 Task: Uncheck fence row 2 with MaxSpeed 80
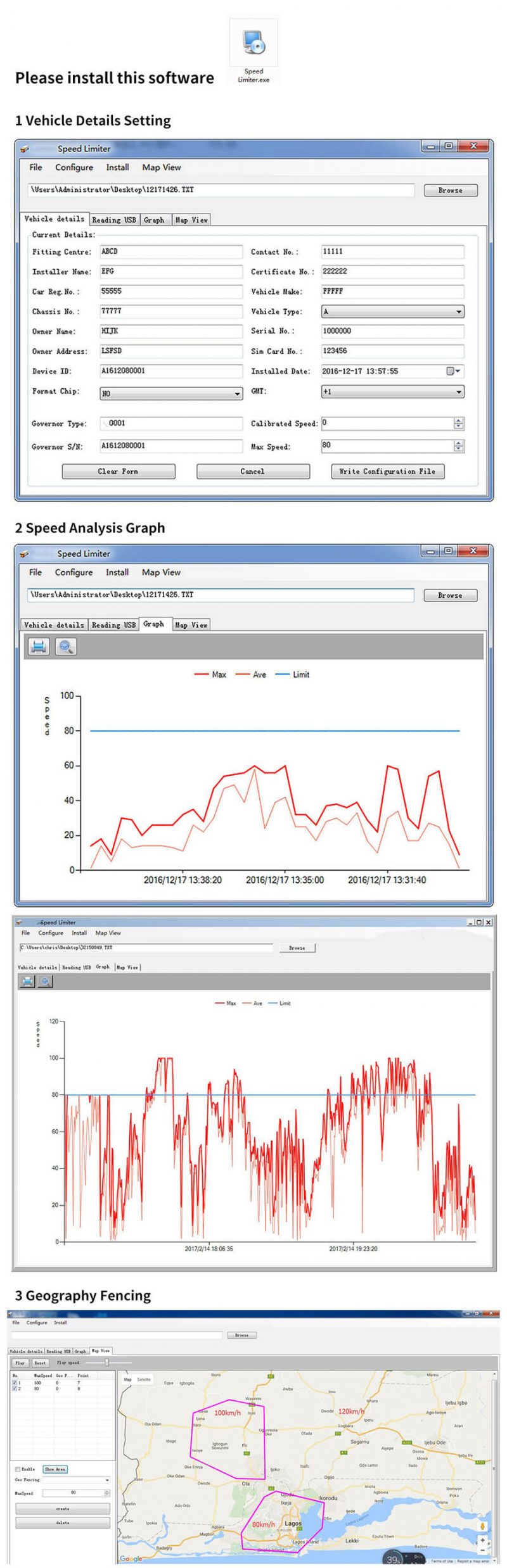tap(15, 1389)
